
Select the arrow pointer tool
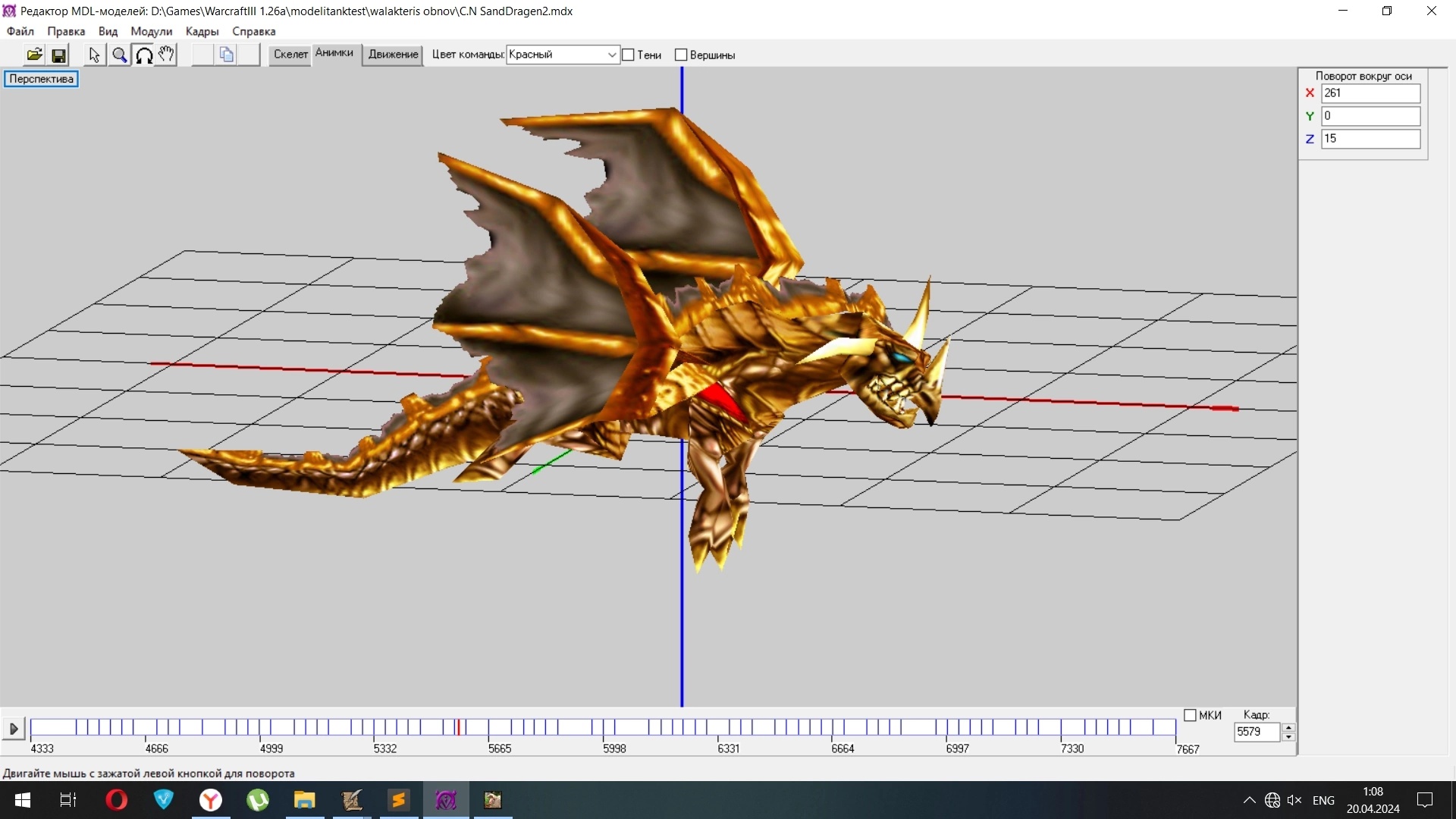(x=94, y=55)
